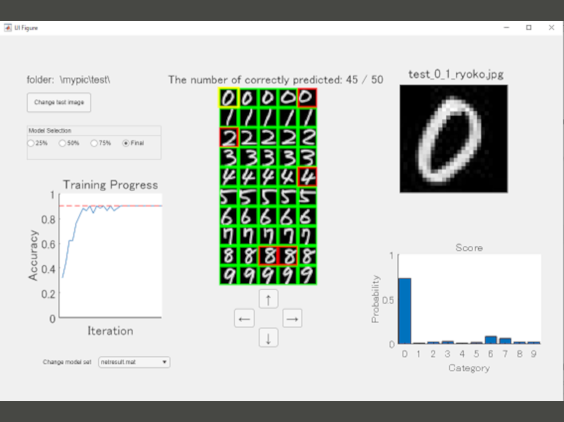
Task: Select the red-bordered misclassified zero thumbnail
Action: [307, 98]
